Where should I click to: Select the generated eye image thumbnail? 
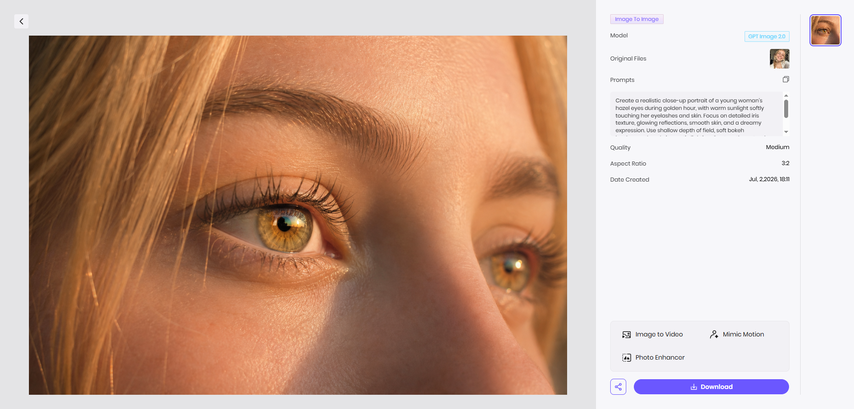click(x=825, y=30)
